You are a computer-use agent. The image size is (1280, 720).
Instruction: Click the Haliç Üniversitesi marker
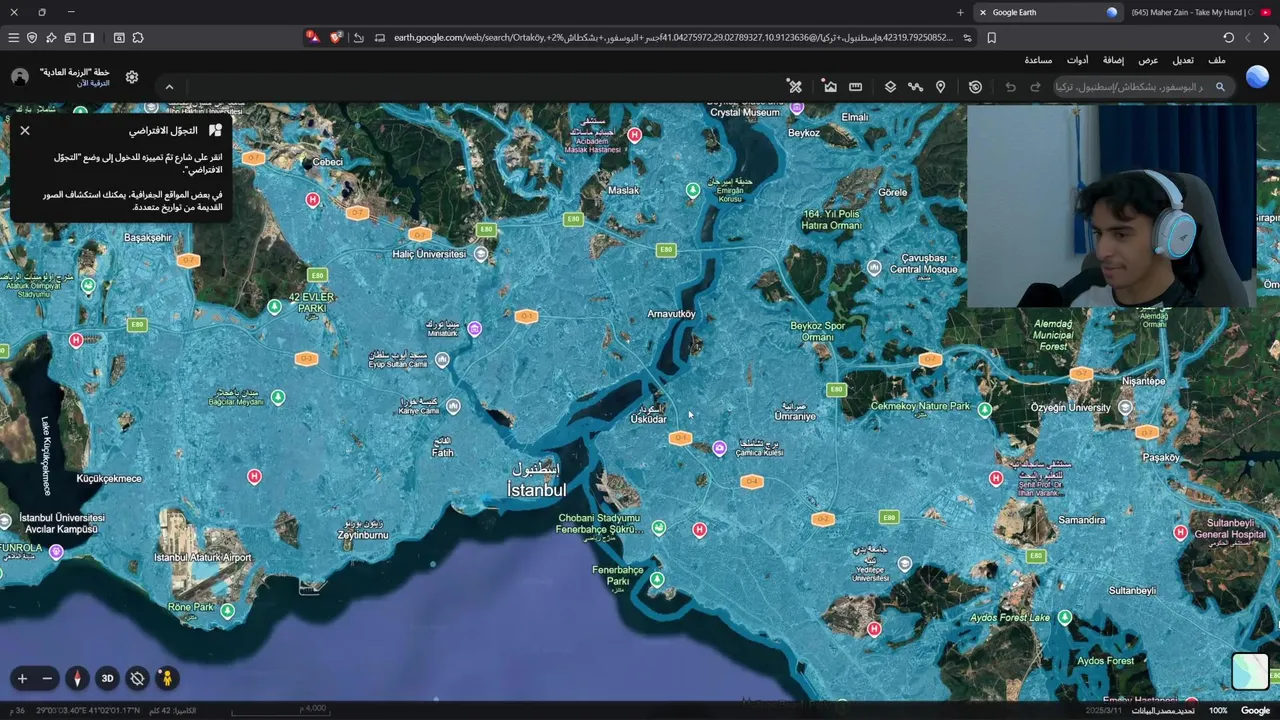point(481,254)
